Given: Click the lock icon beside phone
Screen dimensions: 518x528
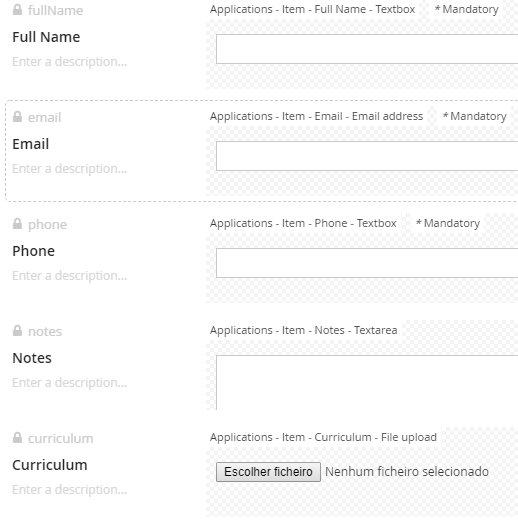Looking at the screenshot, I should (x=17, y=224).
